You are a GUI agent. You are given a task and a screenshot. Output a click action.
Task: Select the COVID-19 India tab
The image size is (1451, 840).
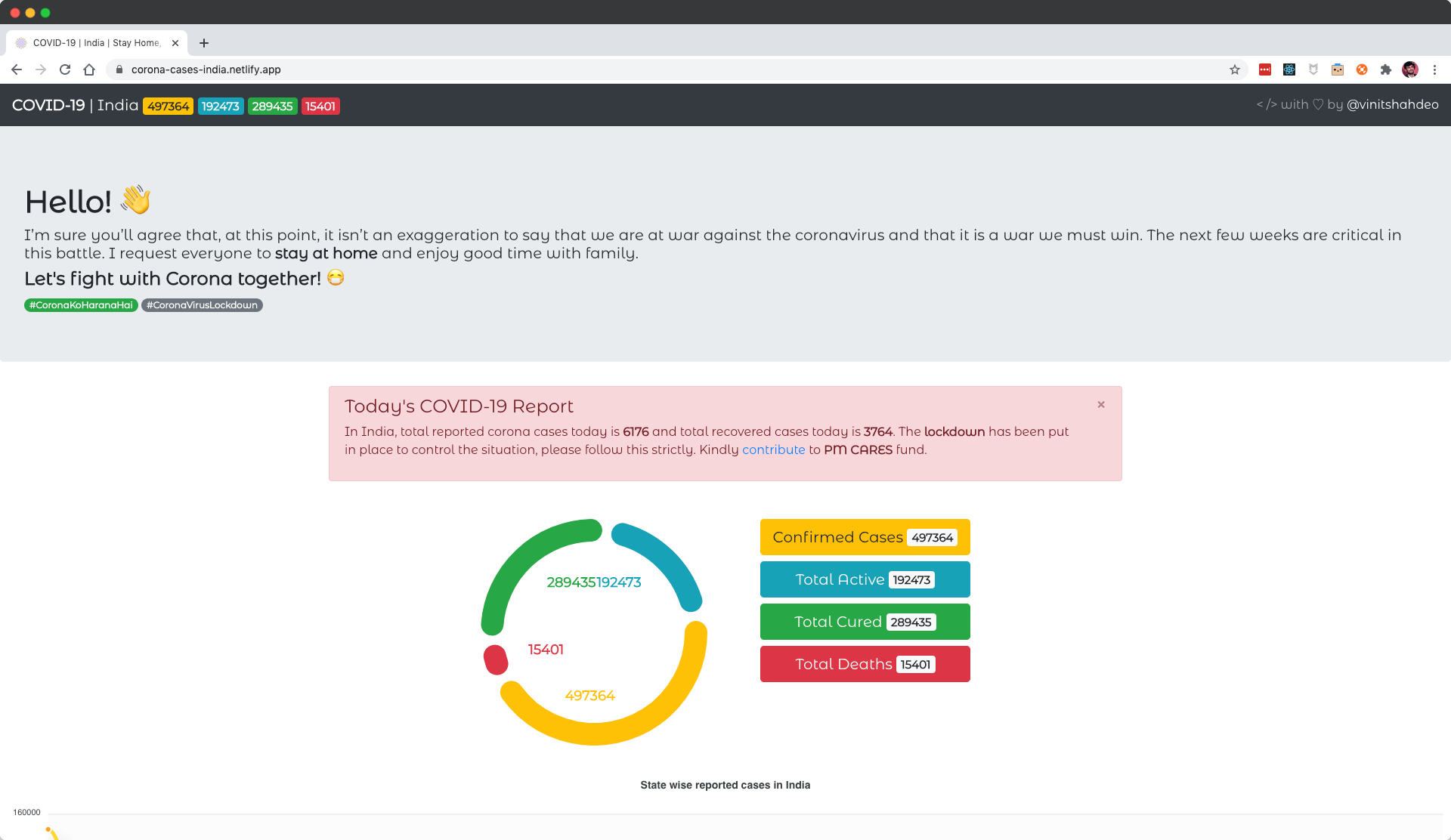94,43
